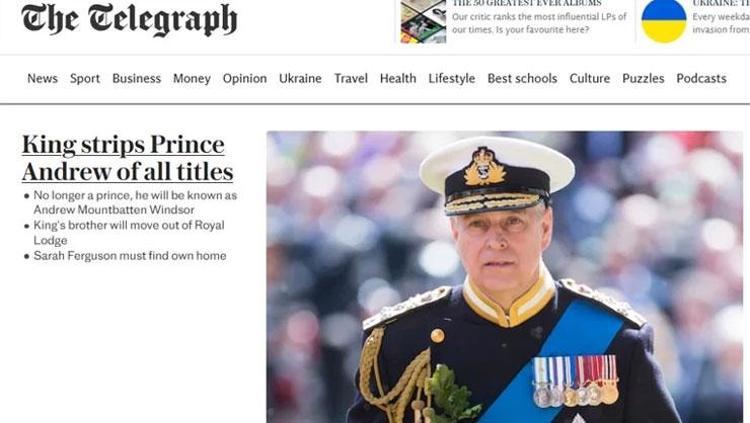Select Business in the navigation bar
This screenshot has height=423, width=750.
[136, 78]
